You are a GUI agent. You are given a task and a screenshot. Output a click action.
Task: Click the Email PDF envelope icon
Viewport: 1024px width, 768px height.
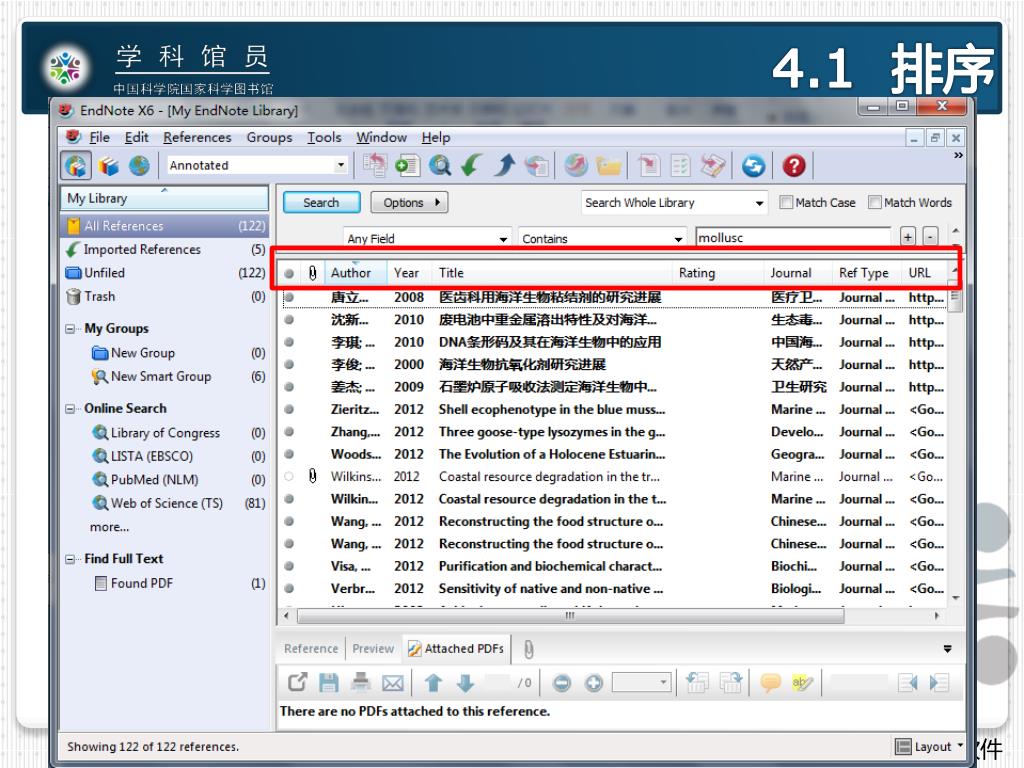(392, 683)
